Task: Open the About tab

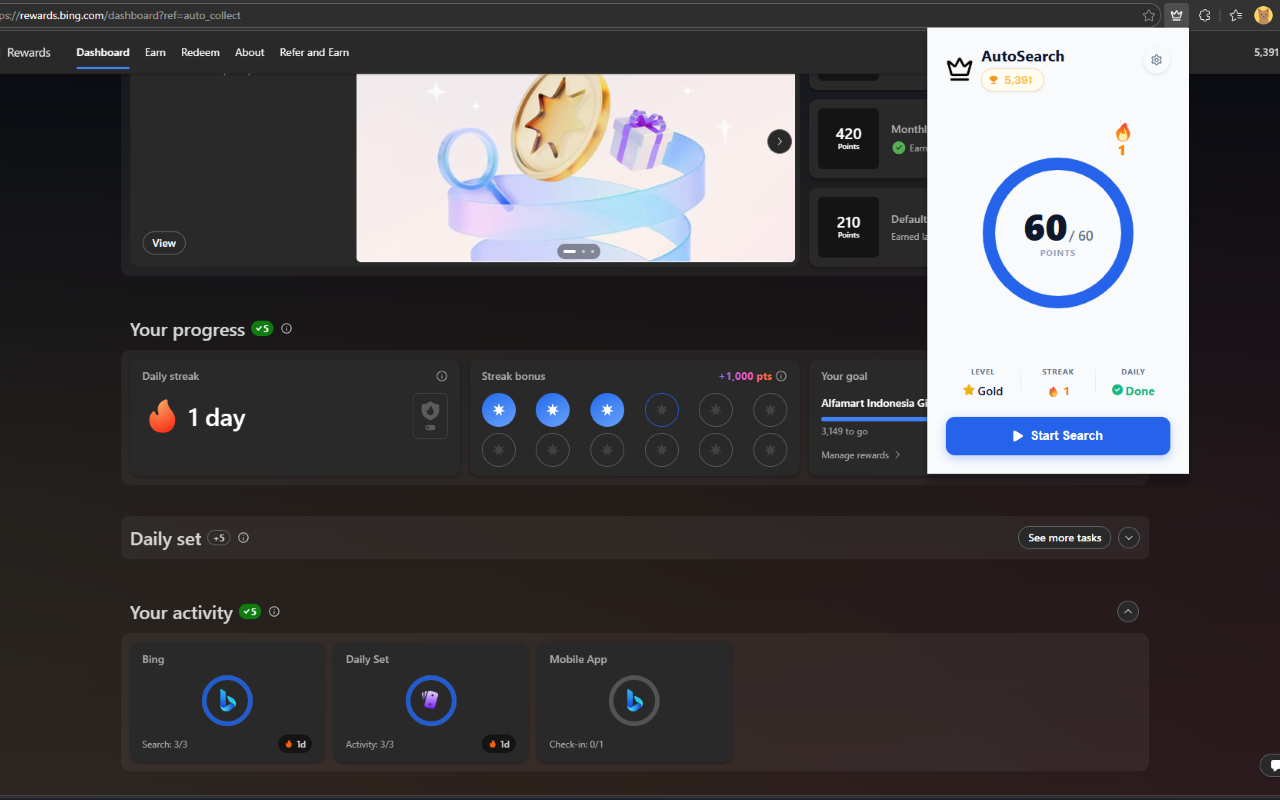Action: tap(250, 52)
